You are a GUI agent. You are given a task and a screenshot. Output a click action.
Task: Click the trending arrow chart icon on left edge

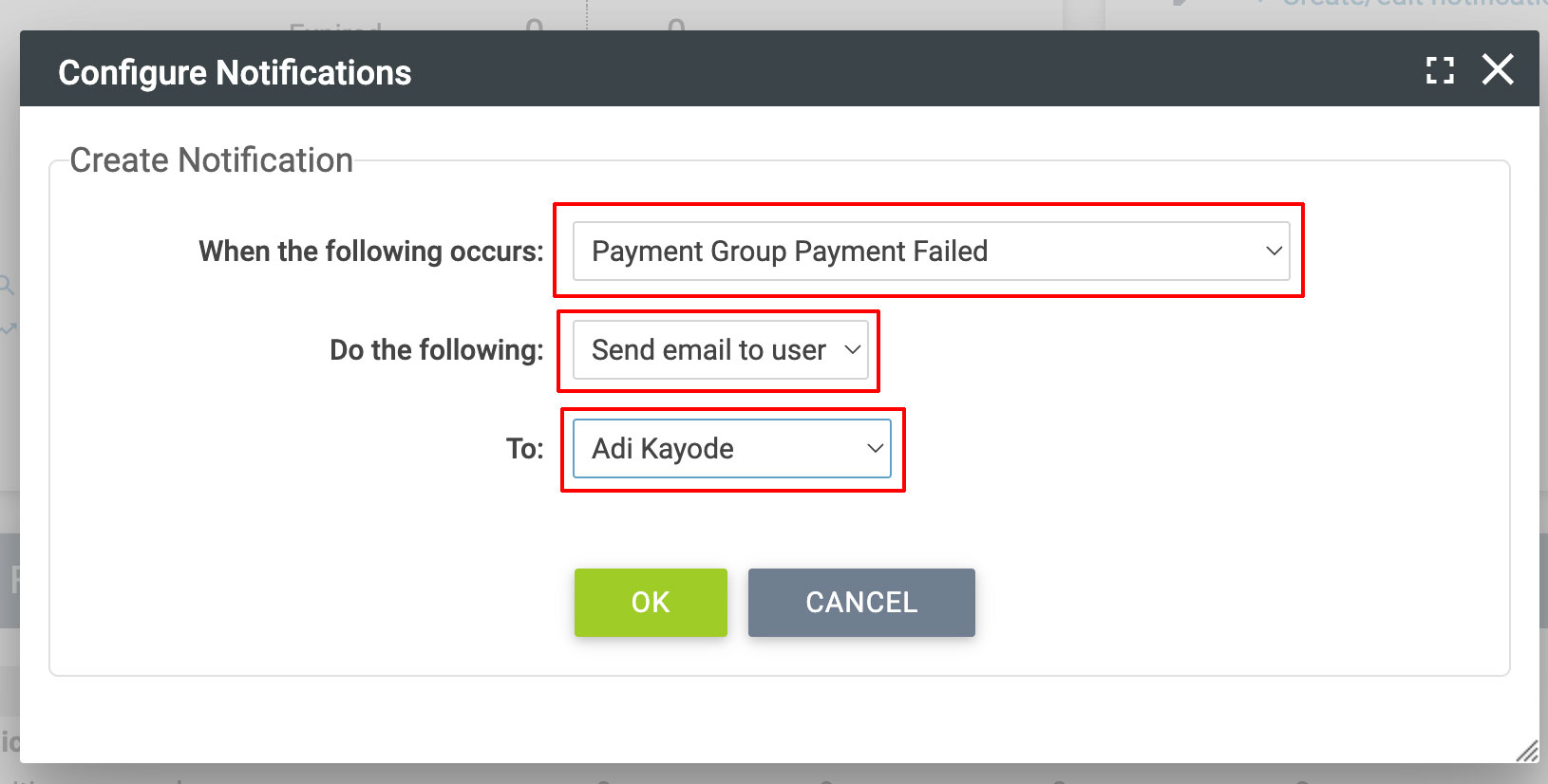point(7,329)
